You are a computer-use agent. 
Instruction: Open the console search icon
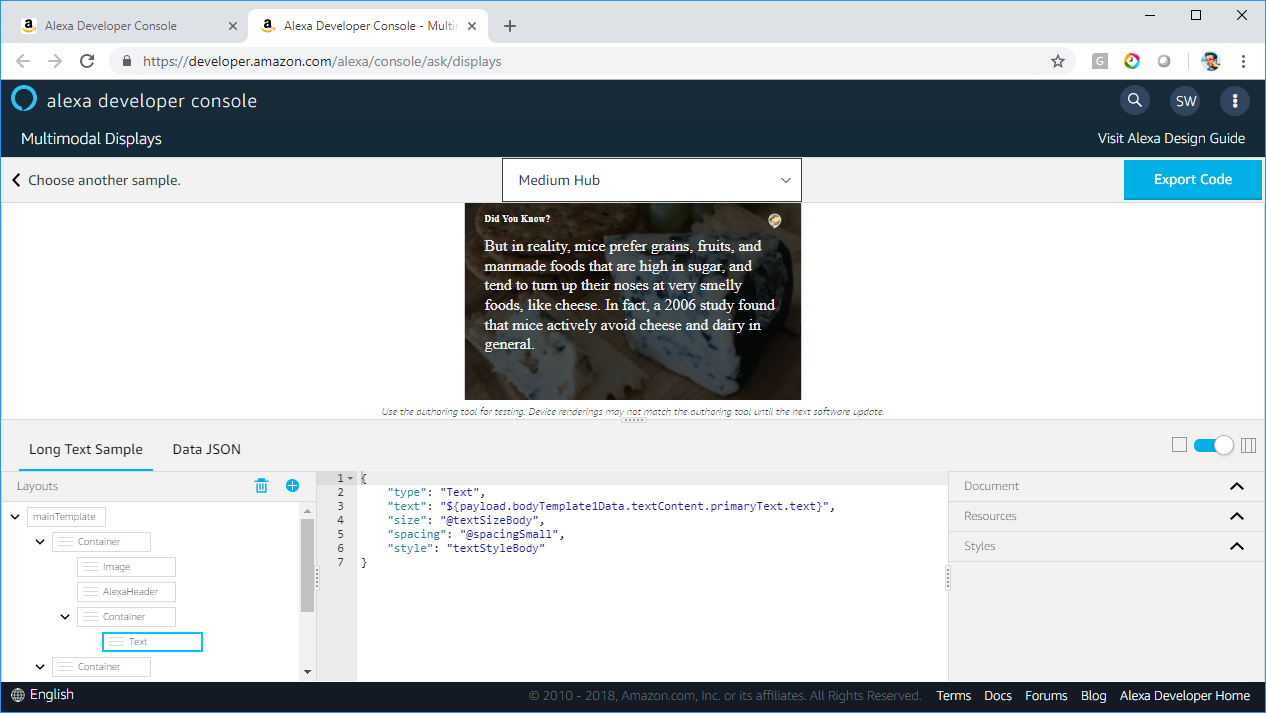[x=1134, y=100]
